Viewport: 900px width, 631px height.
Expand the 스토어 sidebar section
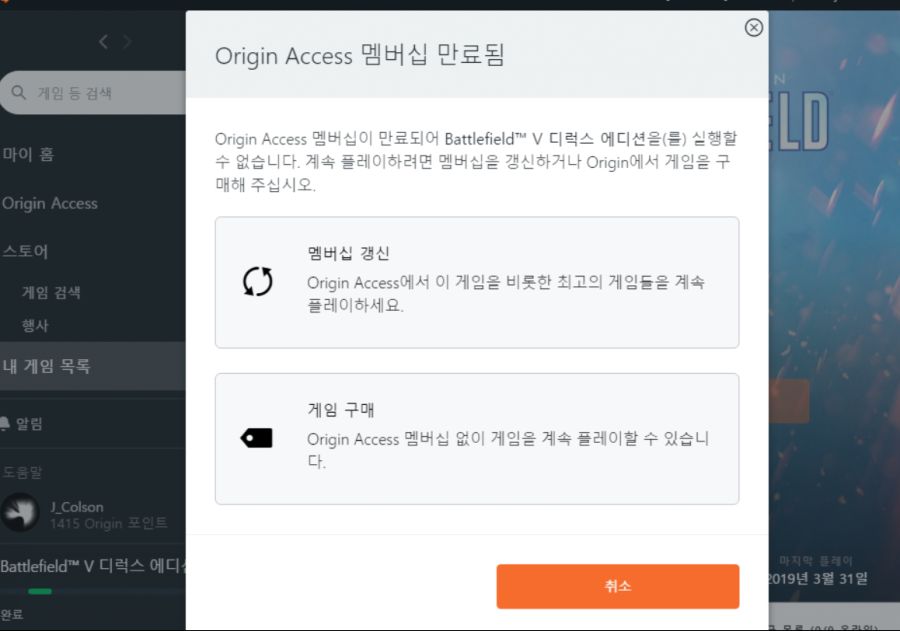coord(25,251)
